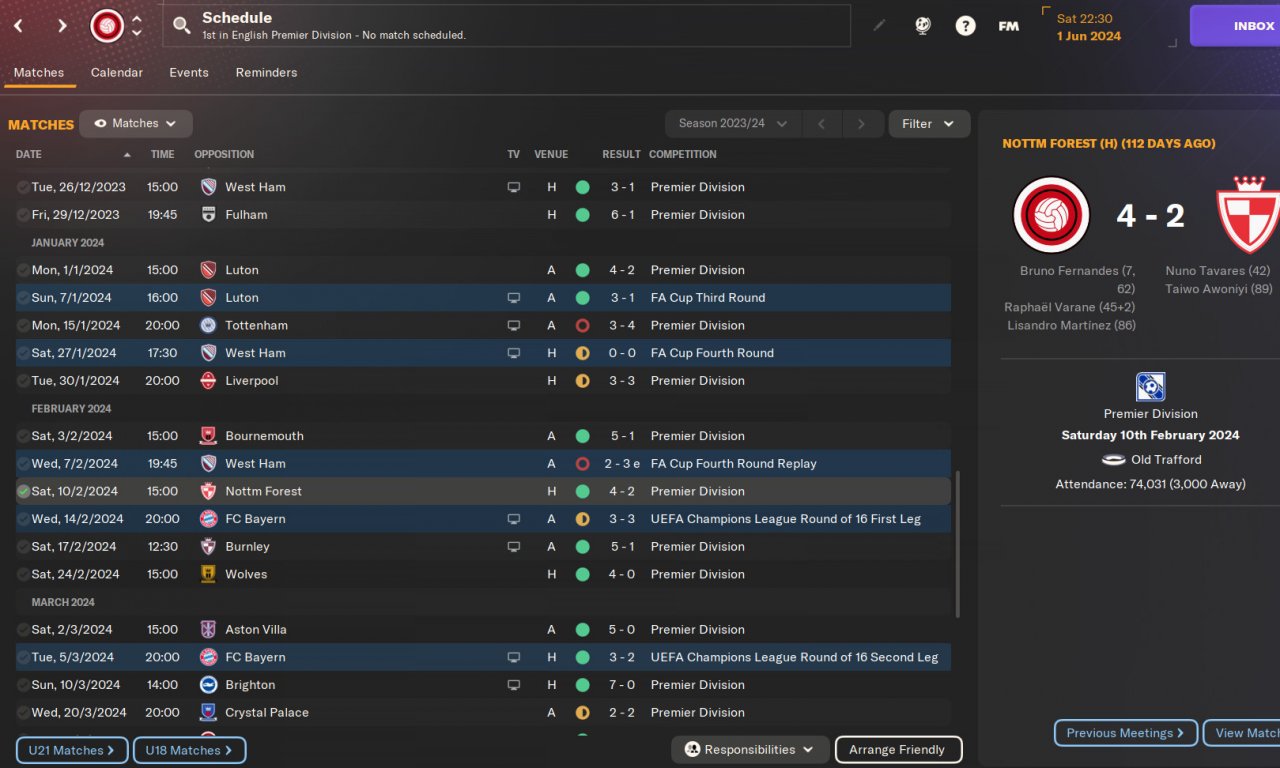This screenshot has height=768, width=1280.
Task: Click the red loss indicator for Tottenham match
Action: 582,325
